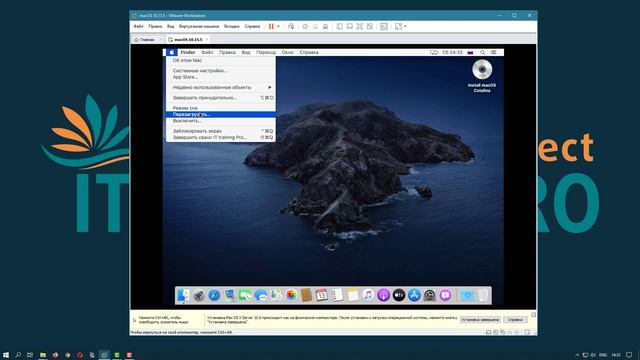Click the Apple logo in macOS menu bar
Viewport: 640px width, 360px height.
click(x=172, y=52)
